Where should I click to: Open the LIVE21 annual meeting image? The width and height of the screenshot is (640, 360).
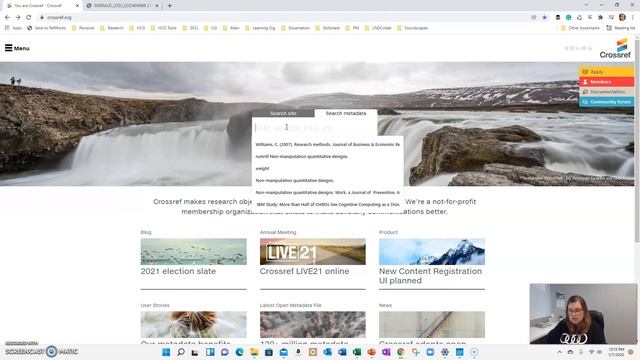313,251
